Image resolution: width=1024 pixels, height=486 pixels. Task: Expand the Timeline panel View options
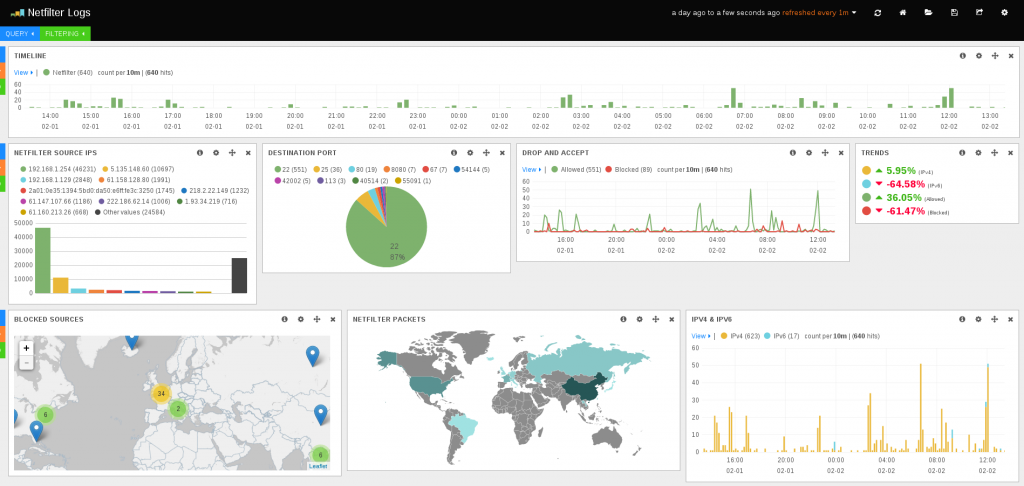(x=24, y=73)
